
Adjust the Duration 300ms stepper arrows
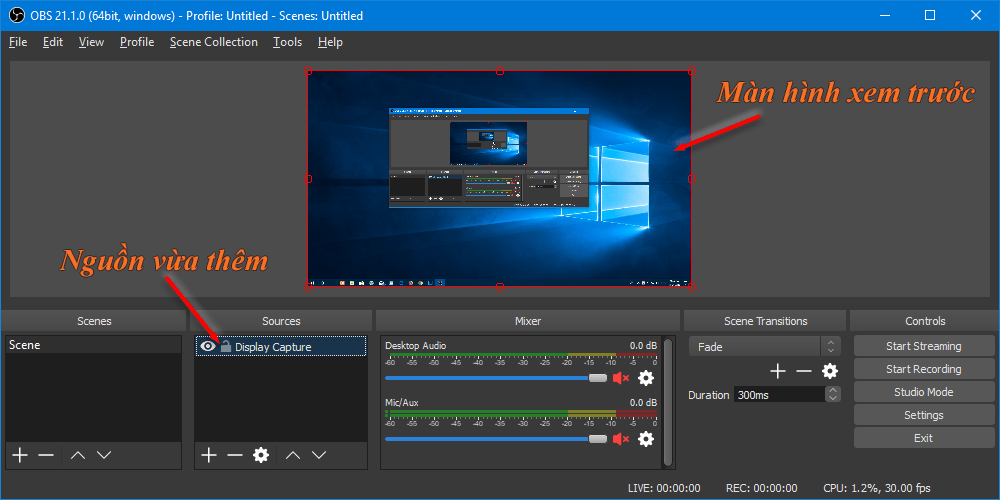tap(832, 395)
